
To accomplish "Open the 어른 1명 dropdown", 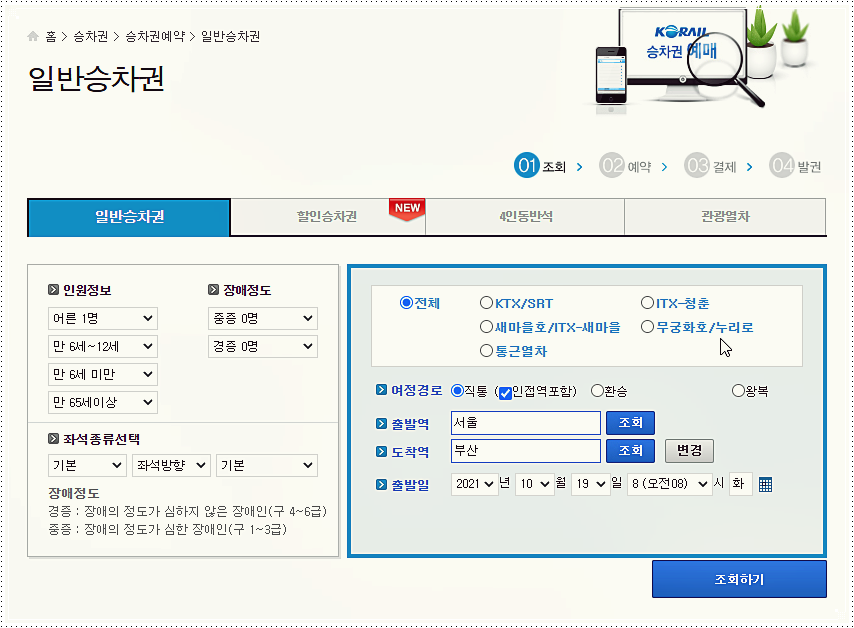I will [x=103, y=318].
